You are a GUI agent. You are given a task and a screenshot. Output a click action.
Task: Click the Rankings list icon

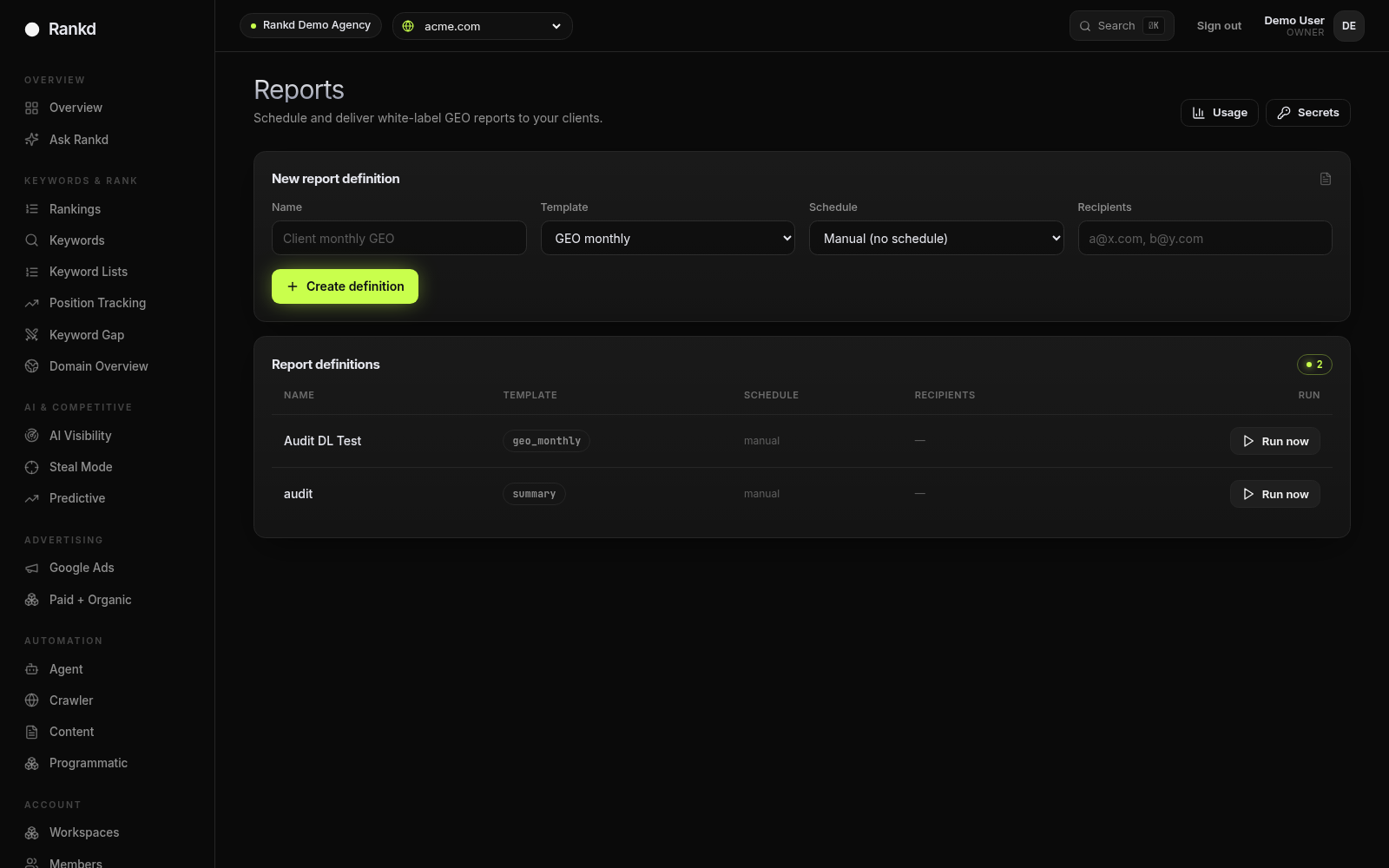32,209
